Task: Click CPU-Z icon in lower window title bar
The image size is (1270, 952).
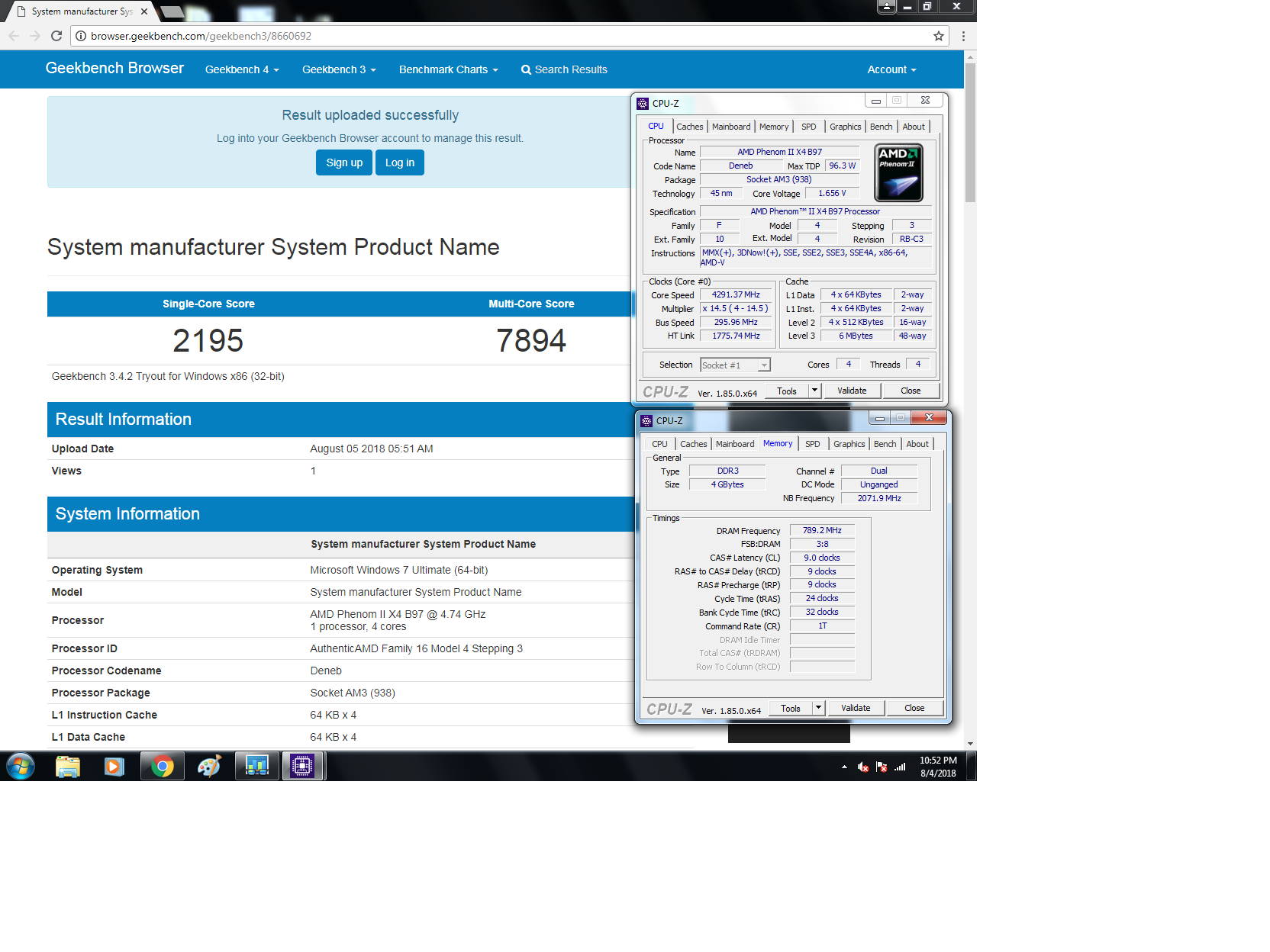Action: pos(646,421)
